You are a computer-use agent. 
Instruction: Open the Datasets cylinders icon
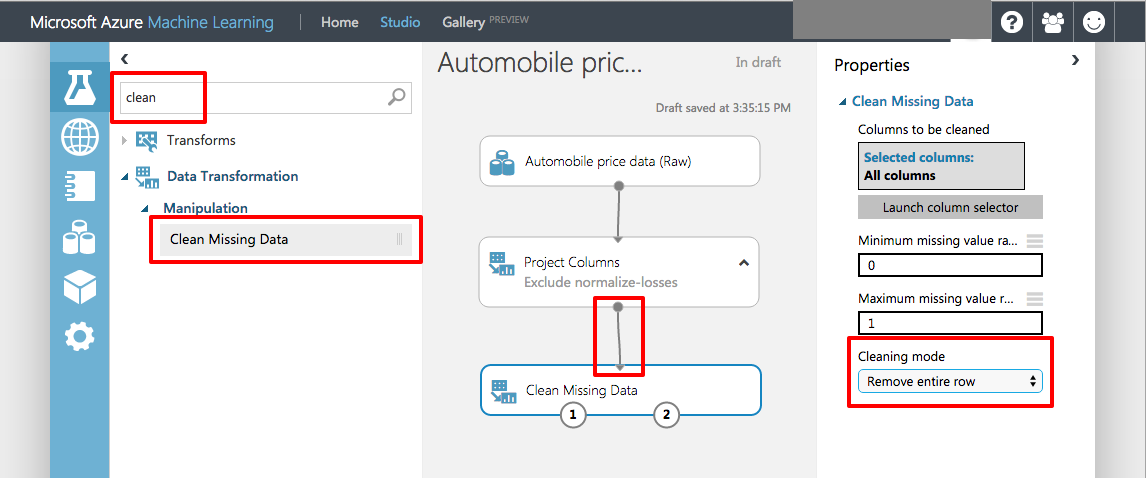[80, 238]
